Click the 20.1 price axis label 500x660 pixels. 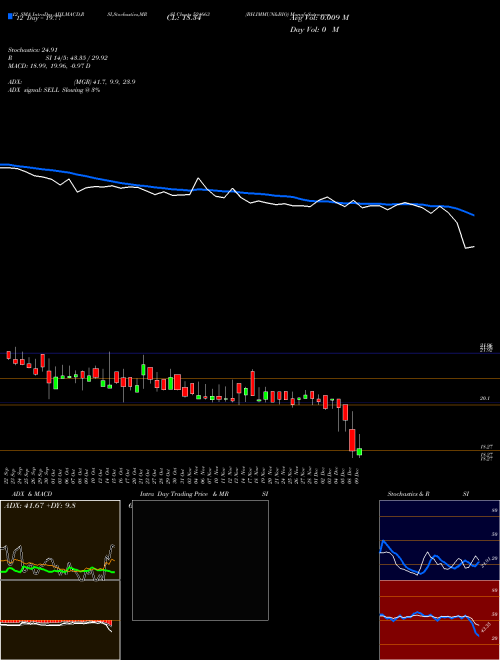click(x=484, y=398)
